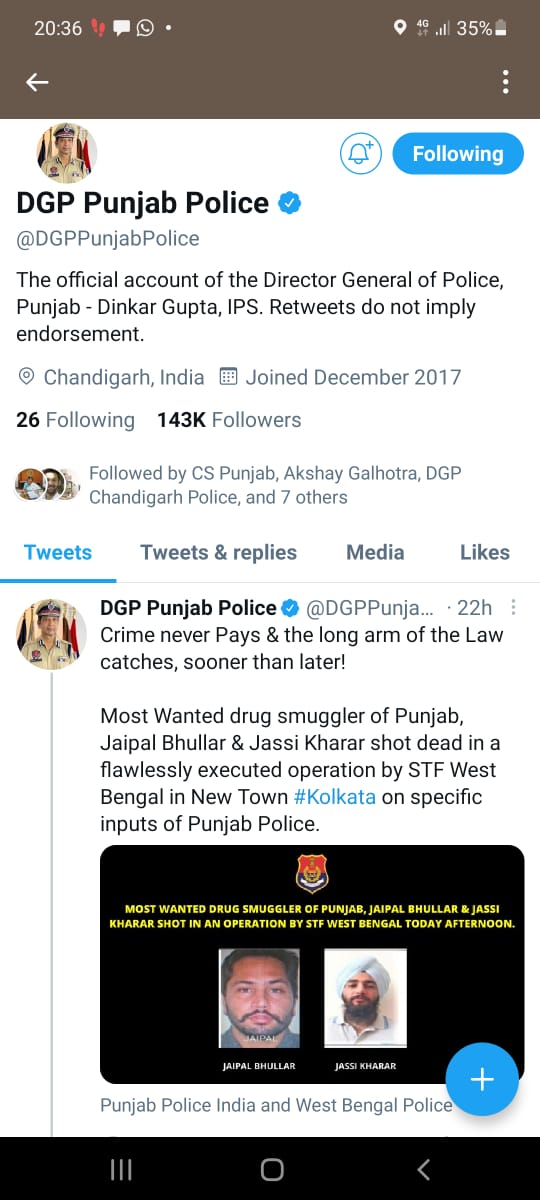
Task: Open the DGP Punjab Police profile picture
Action: (66, 153)
